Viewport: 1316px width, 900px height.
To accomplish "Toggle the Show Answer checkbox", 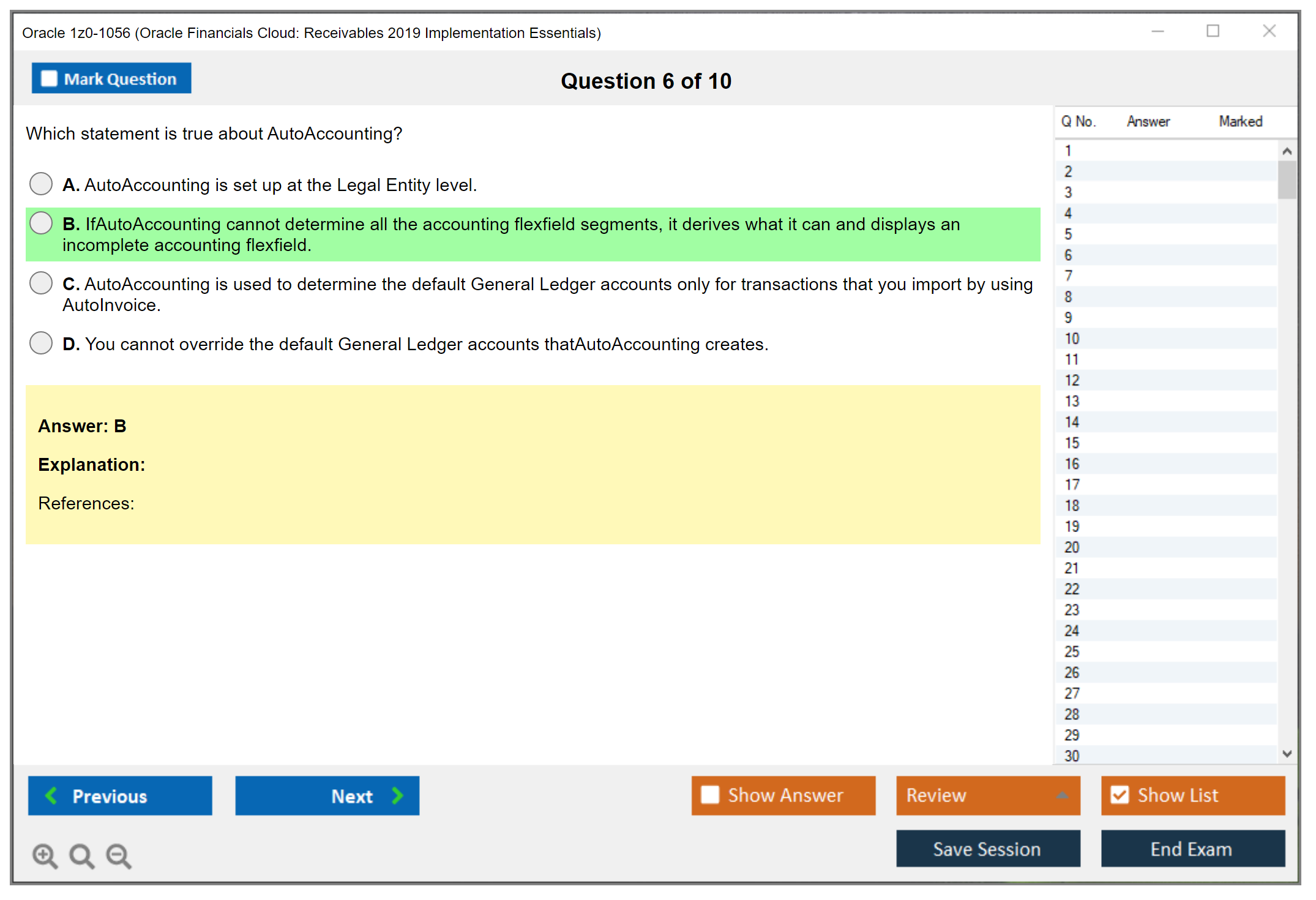I will (710, 795).
